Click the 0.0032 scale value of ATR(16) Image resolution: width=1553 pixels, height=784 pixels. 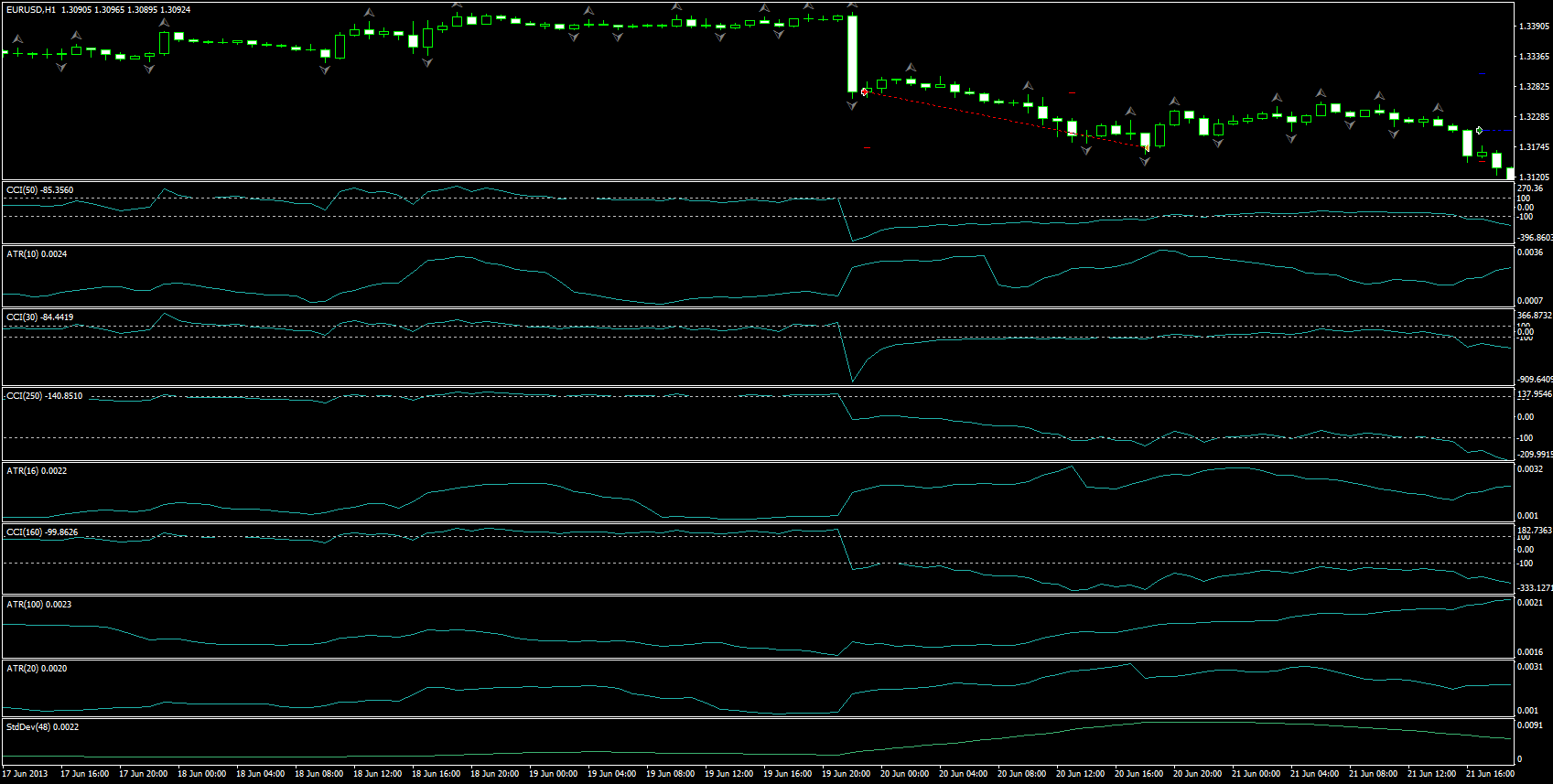click(1530, 469)
